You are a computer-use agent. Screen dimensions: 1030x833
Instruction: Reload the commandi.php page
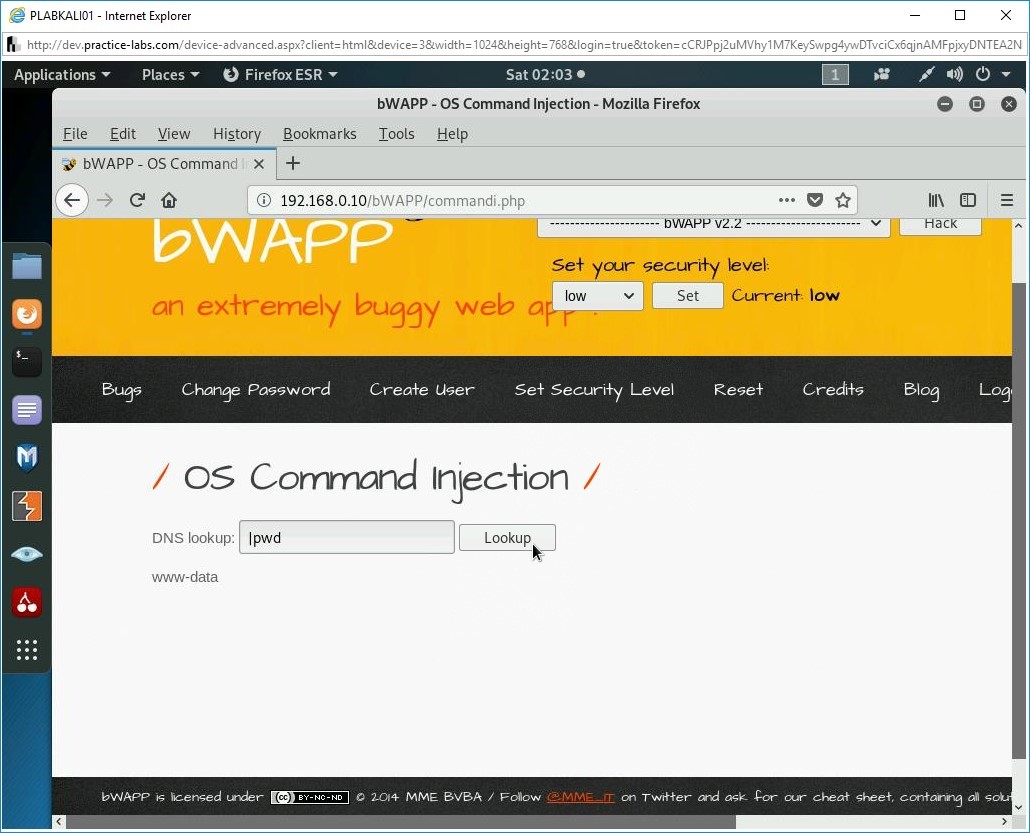[x=137, y=200]
